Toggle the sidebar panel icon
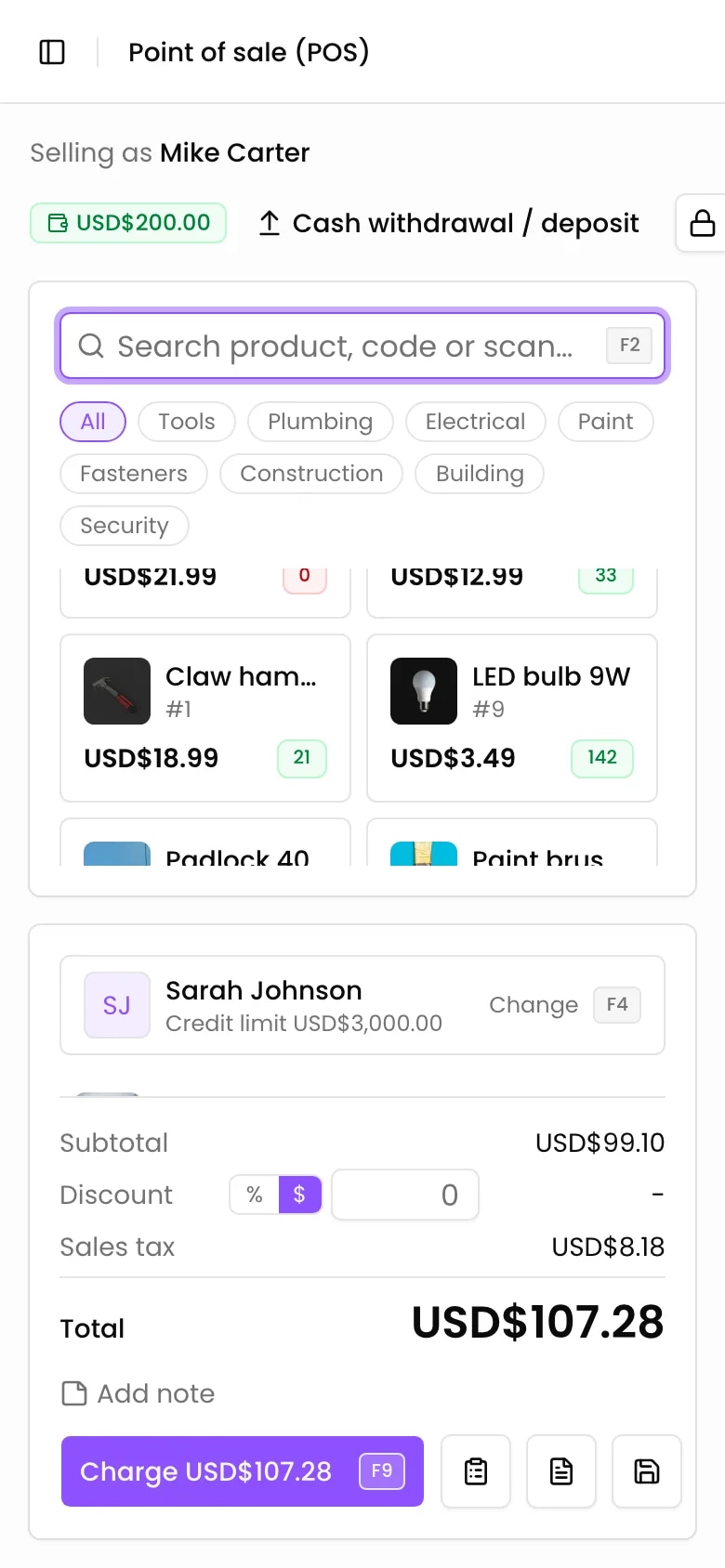Screen dimensions: 725x1568 (52, 52)
